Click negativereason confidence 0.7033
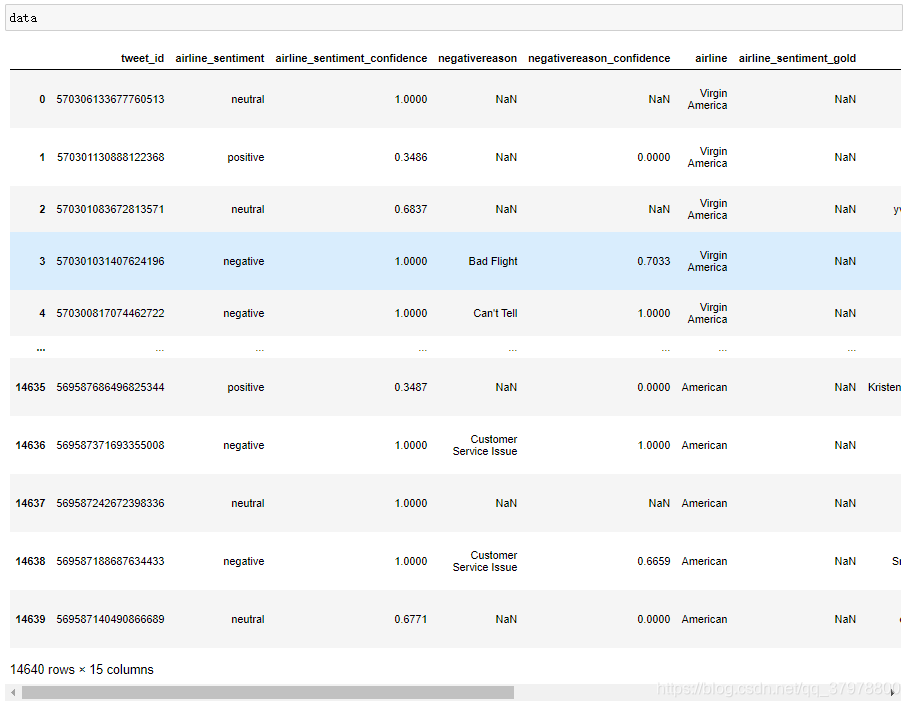Image resolution: width=910 pixels, height=707 pixels. pos(653,261)
